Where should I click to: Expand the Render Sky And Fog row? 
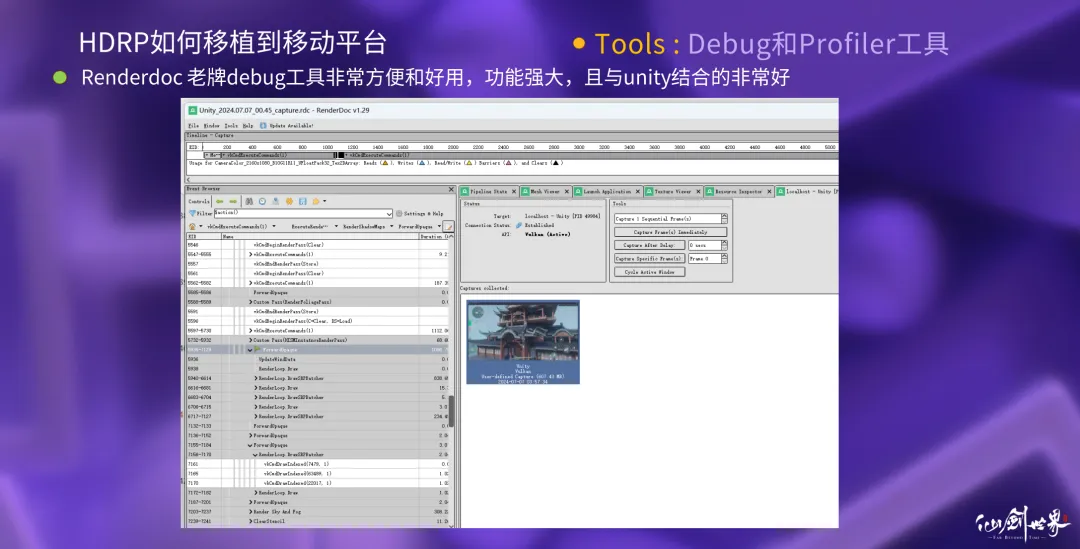250,512
